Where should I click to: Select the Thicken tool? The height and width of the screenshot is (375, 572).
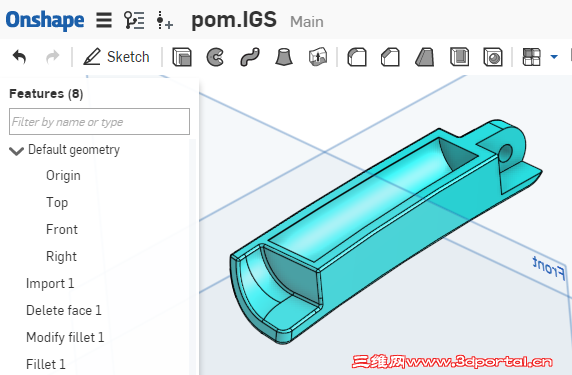[x=318, y=57]
